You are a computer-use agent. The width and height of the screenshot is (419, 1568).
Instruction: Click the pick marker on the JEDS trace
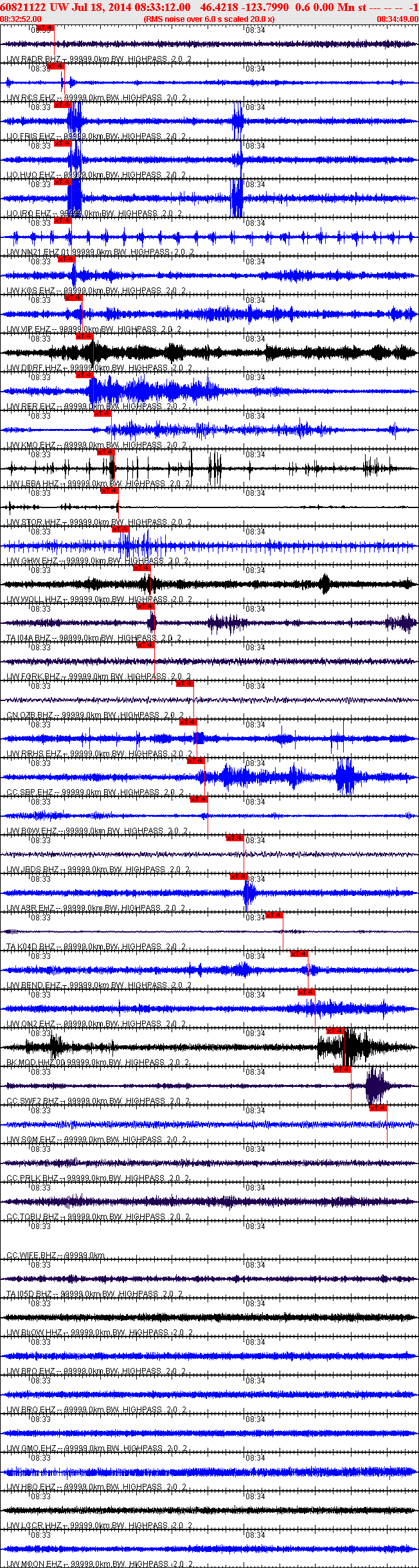coord(235,838)
